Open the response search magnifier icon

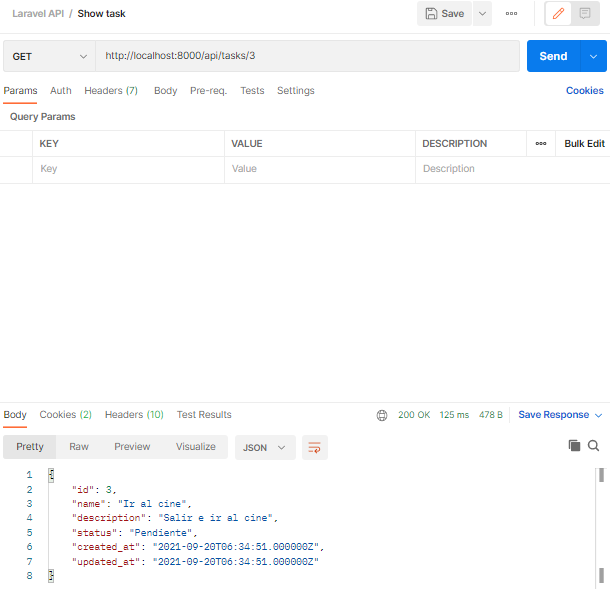pyautogui.click(x=593, y=445)
